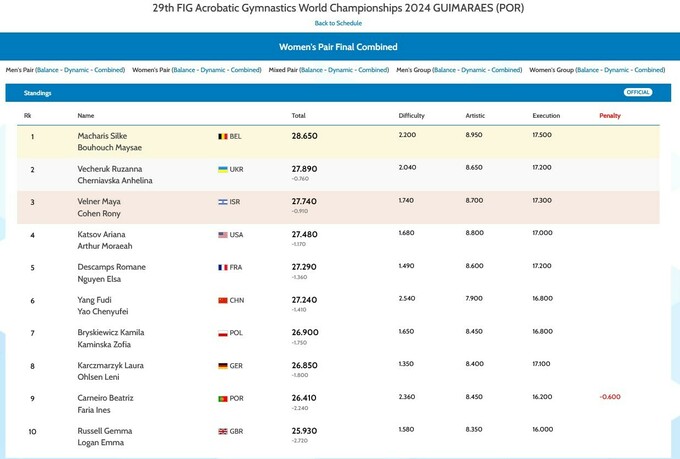Screen dimensions: 680x459
Task: Click the Belgium flag icon next to BEL
Action: pos(223,136)
